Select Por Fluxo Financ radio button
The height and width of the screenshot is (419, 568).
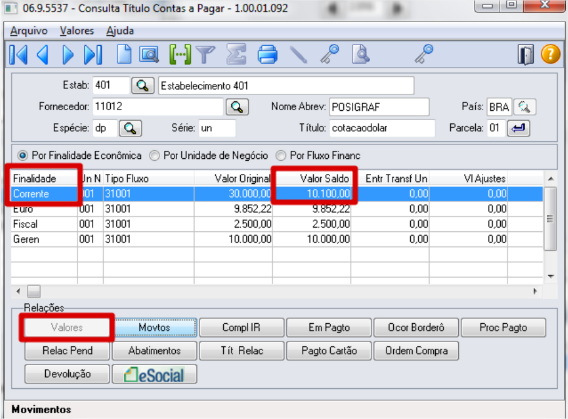tap(281, 156)
